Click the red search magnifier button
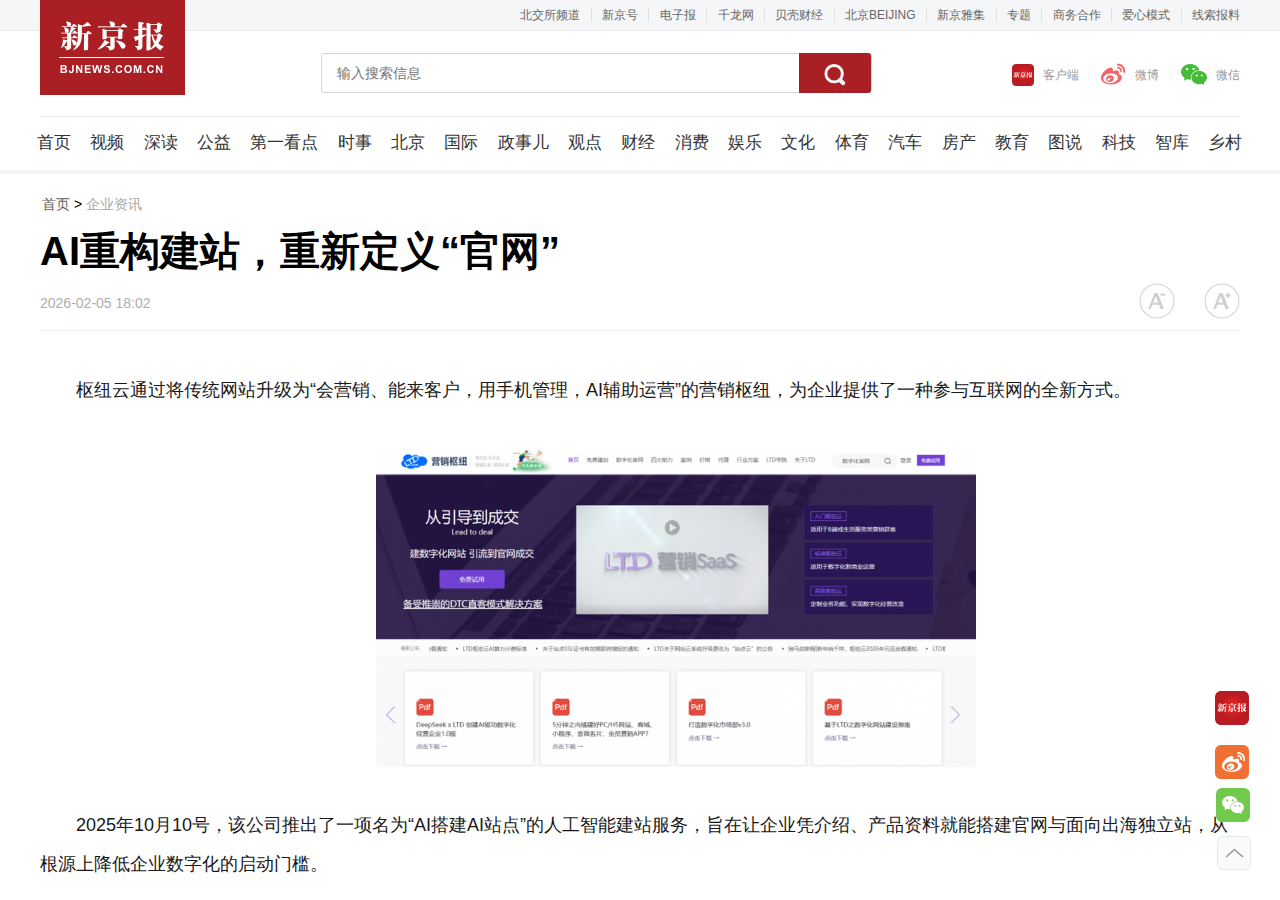 835,73
